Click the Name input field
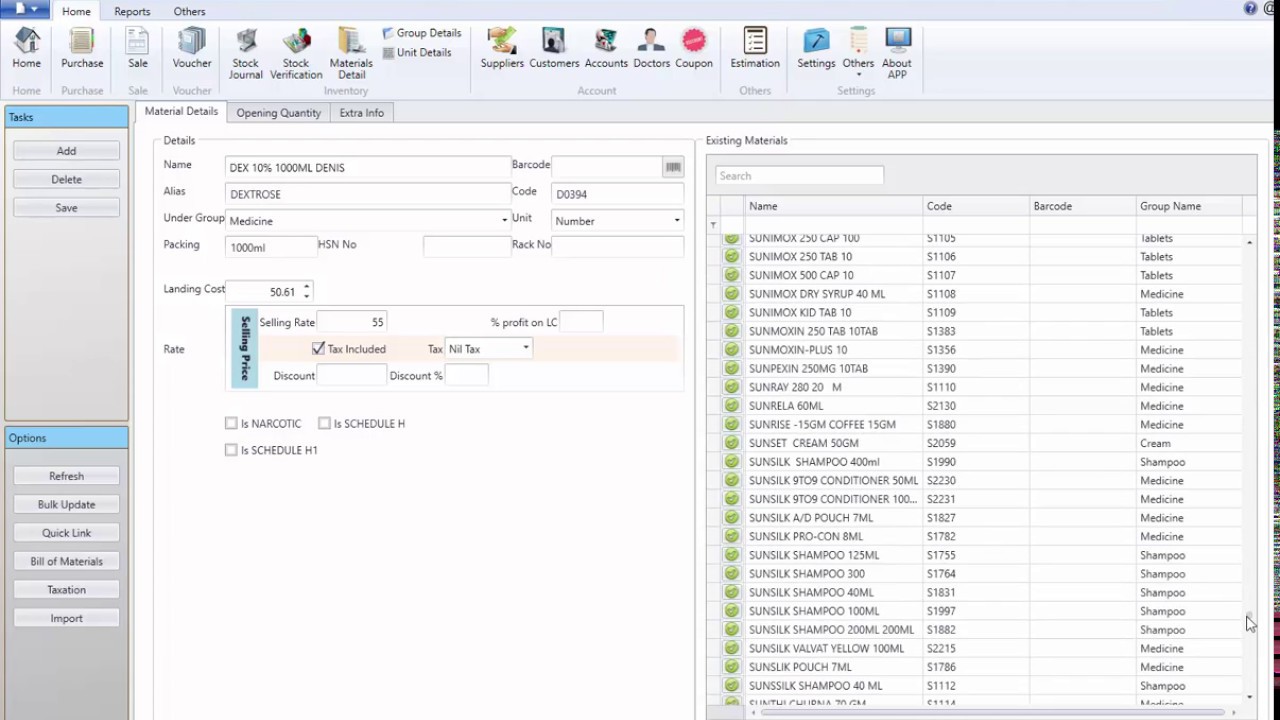Screen dimensions: 1280x720 (x=367, y=167)
